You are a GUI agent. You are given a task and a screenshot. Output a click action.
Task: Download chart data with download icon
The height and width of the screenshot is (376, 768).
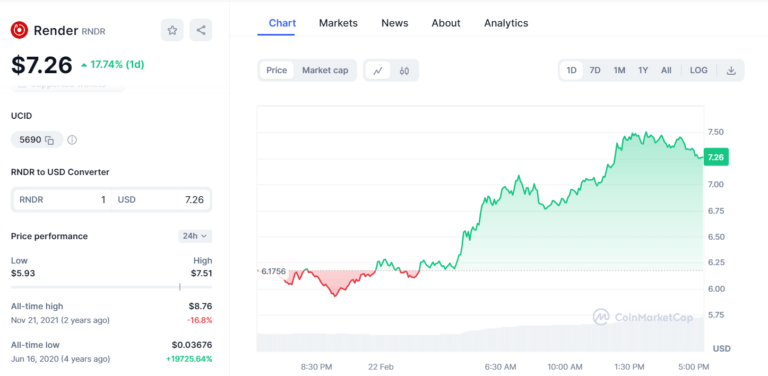731,70
